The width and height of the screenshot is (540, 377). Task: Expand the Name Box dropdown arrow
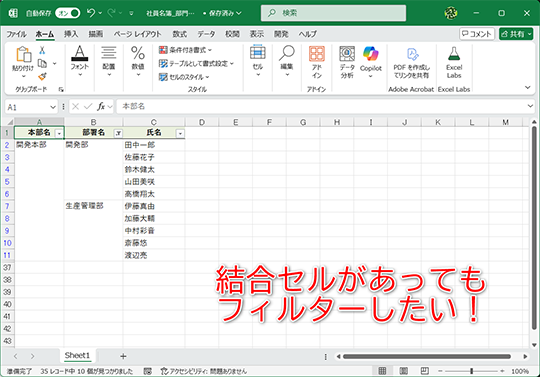53,107
